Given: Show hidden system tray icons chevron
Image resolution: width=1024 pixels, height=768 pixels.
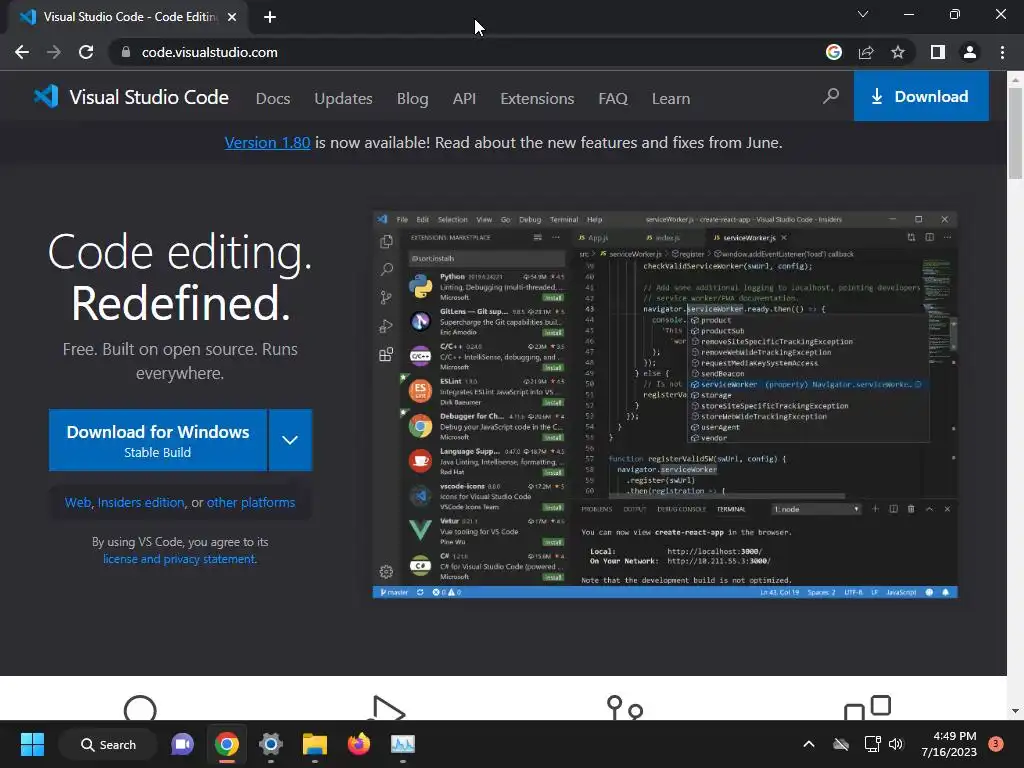Looking at the screenshot, I should [x=808, y=744].
